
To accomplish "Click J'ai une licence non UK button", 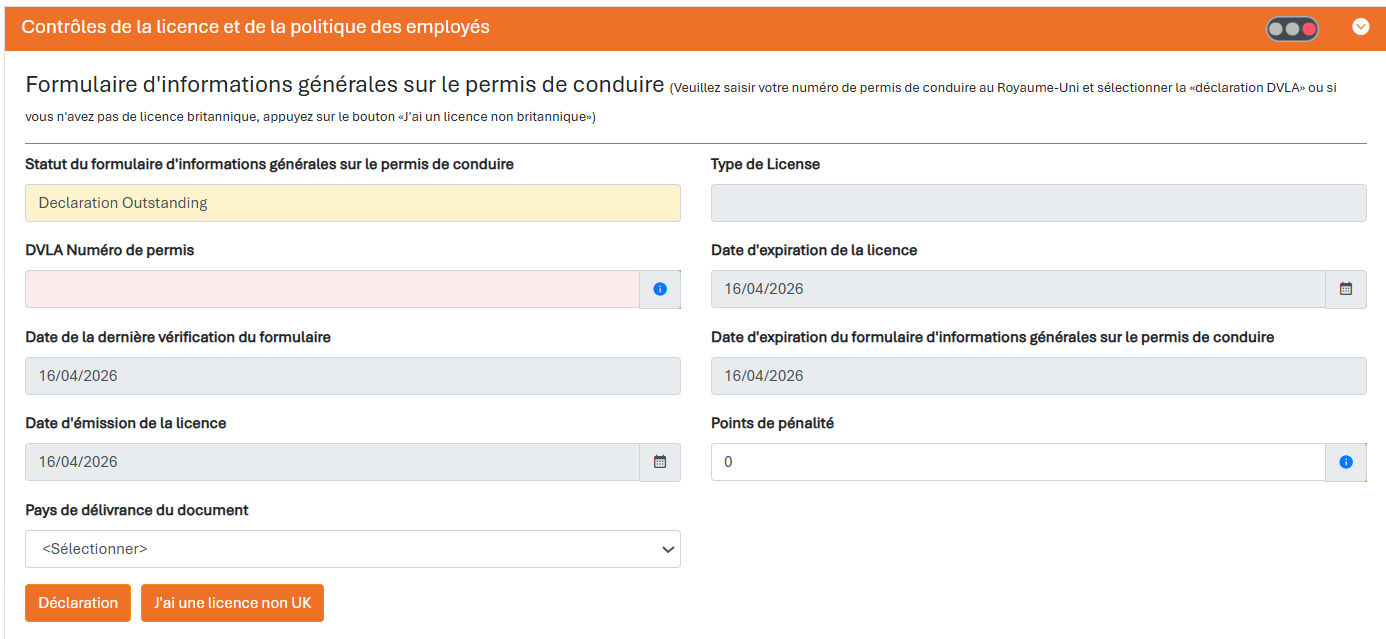I will (232, 603).
